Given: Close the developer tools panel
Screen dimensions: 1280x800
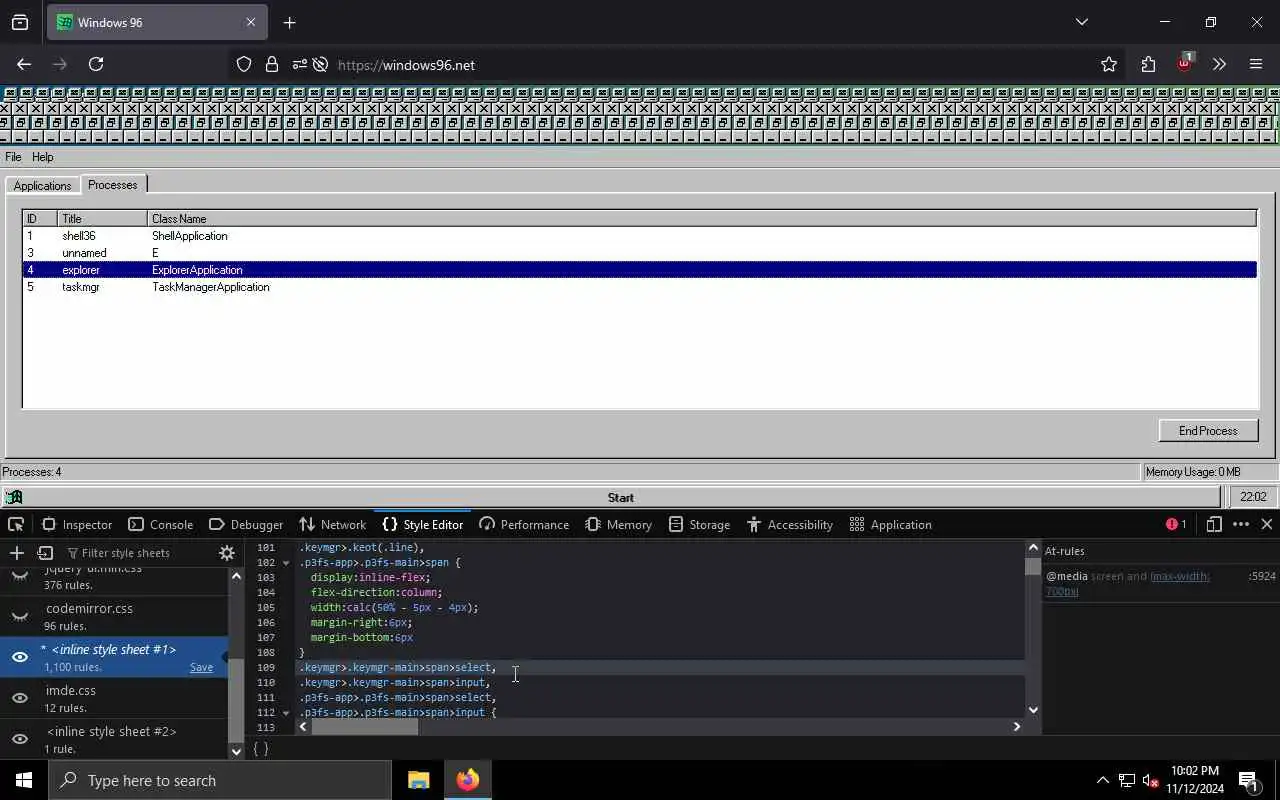Looking at the screenshot, I should (1266, 524).
